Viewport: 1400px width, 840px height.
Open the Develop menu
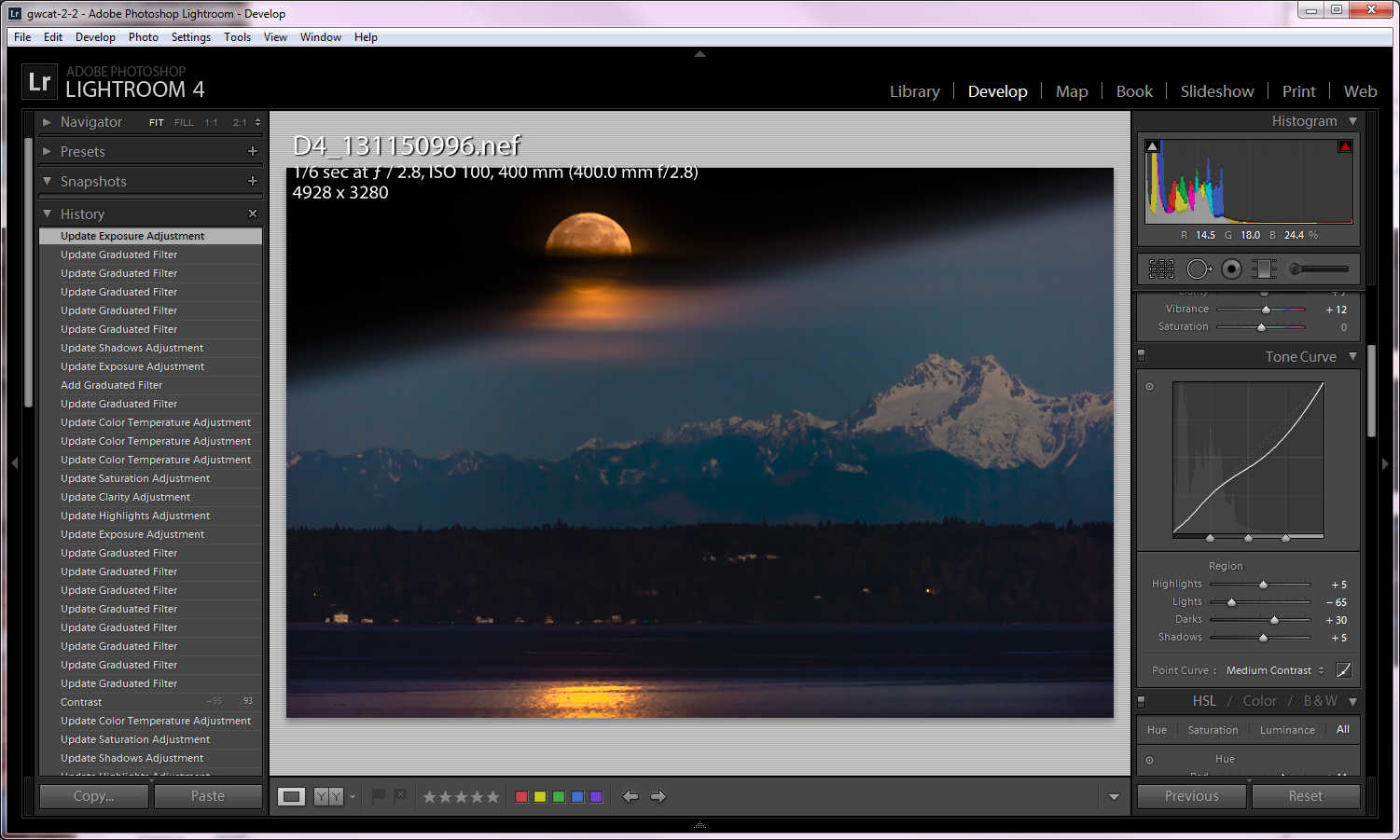pos(95,37)
